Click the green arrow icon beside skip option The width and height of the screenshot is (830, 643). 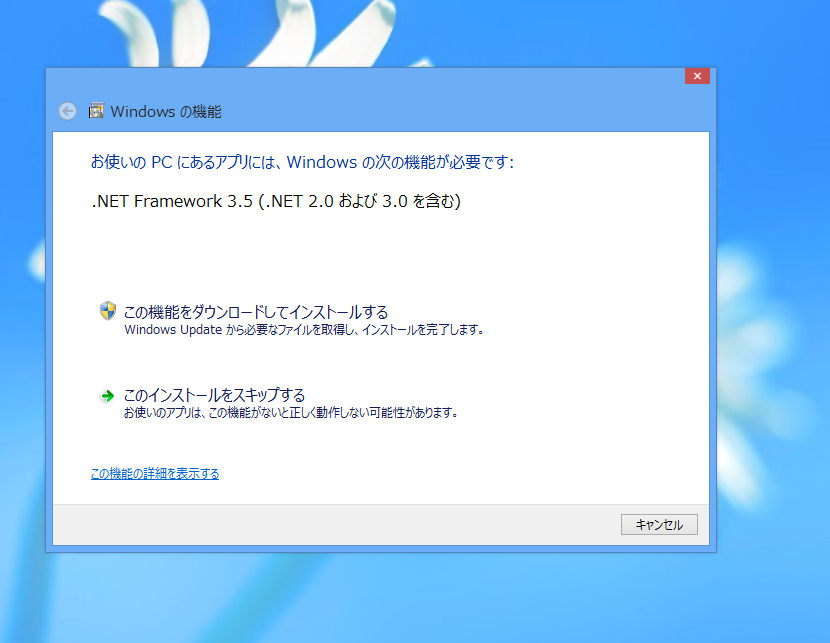pos(107,396)
